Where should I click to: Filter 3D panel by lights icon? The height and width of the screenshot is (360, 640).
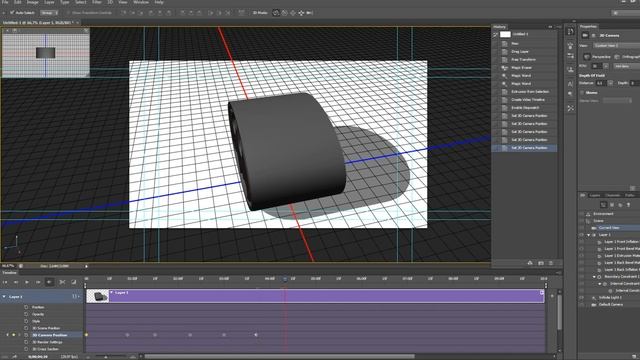(629, 205)
